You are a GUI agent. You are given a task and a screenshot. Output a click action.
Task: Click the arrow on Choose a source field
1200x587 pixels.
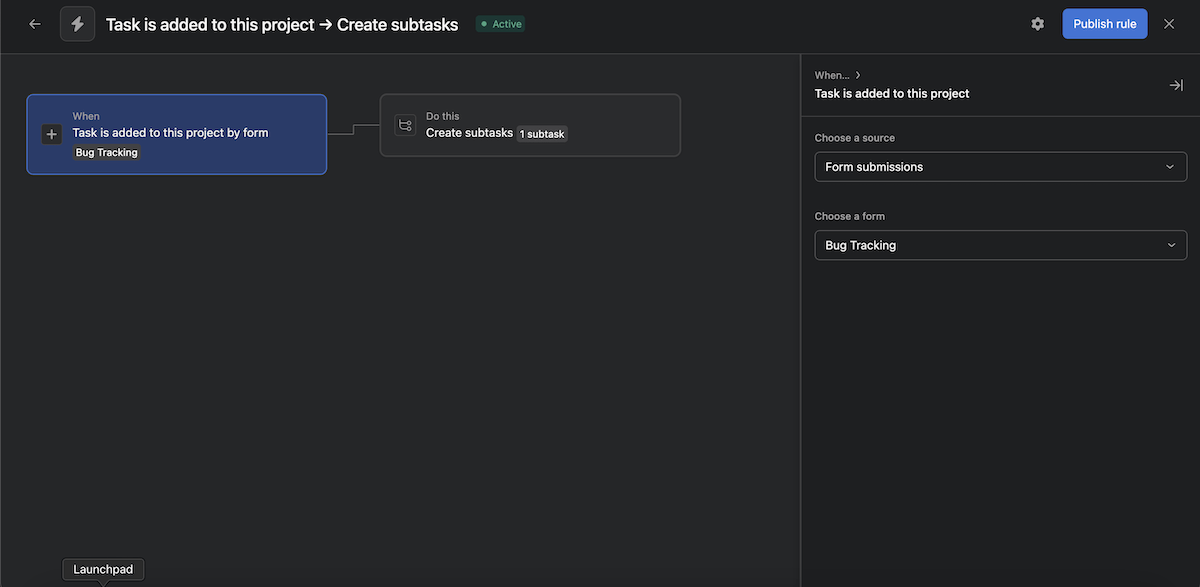[1170, 167]
